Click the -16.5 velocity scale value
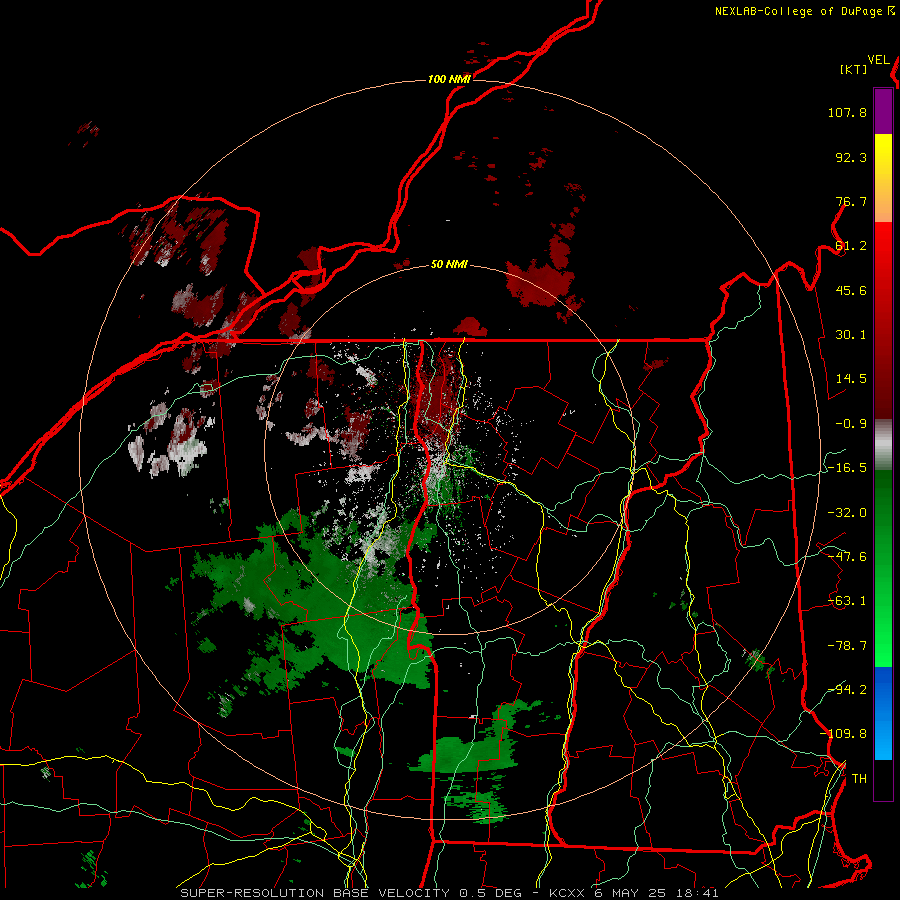Image resolution: width=900 pixels, height=900 pixels. coord(847,468)
